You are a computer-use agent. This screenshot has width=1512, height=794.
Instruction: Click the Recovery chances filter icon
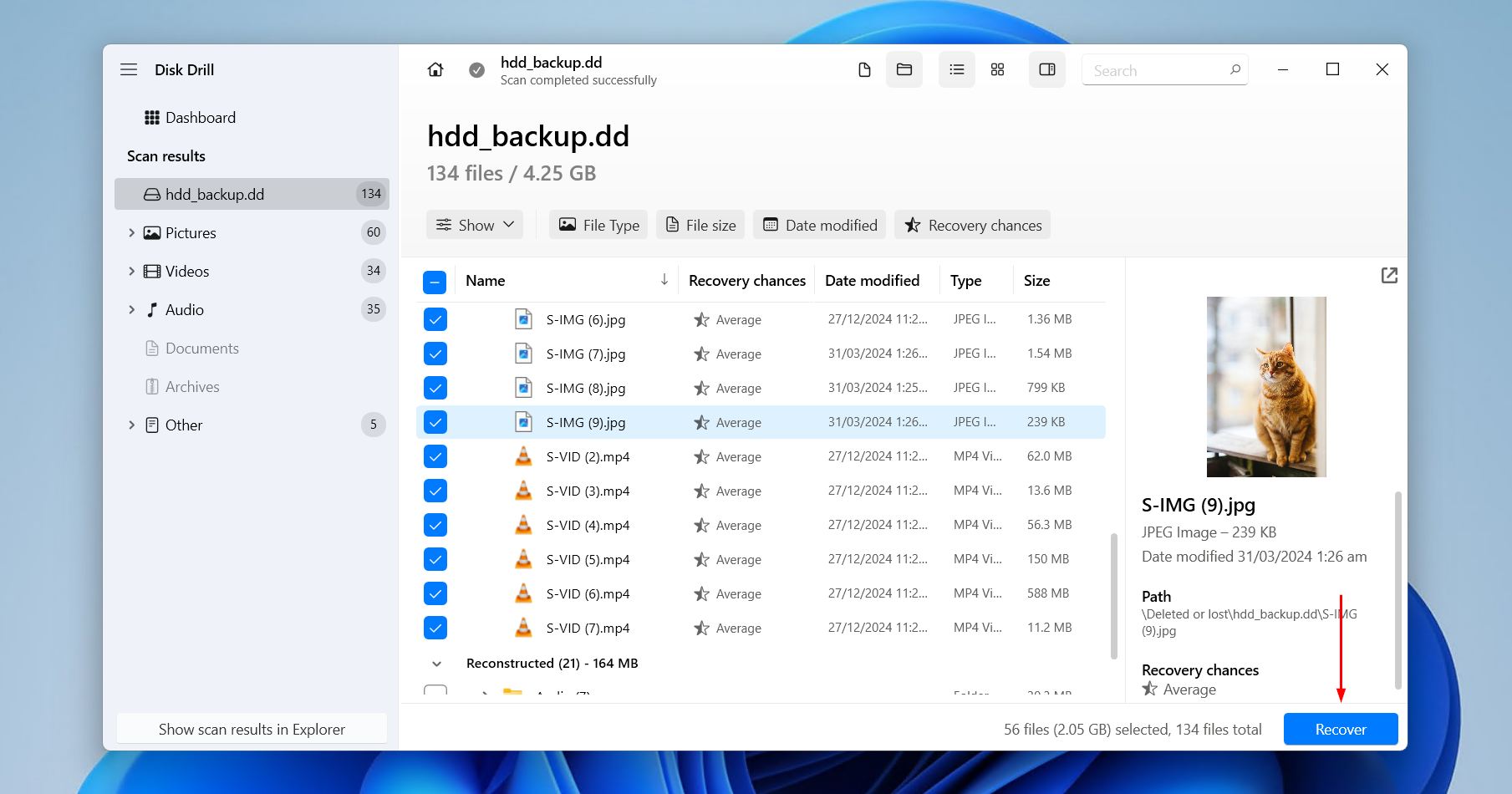tap(912, 225)
